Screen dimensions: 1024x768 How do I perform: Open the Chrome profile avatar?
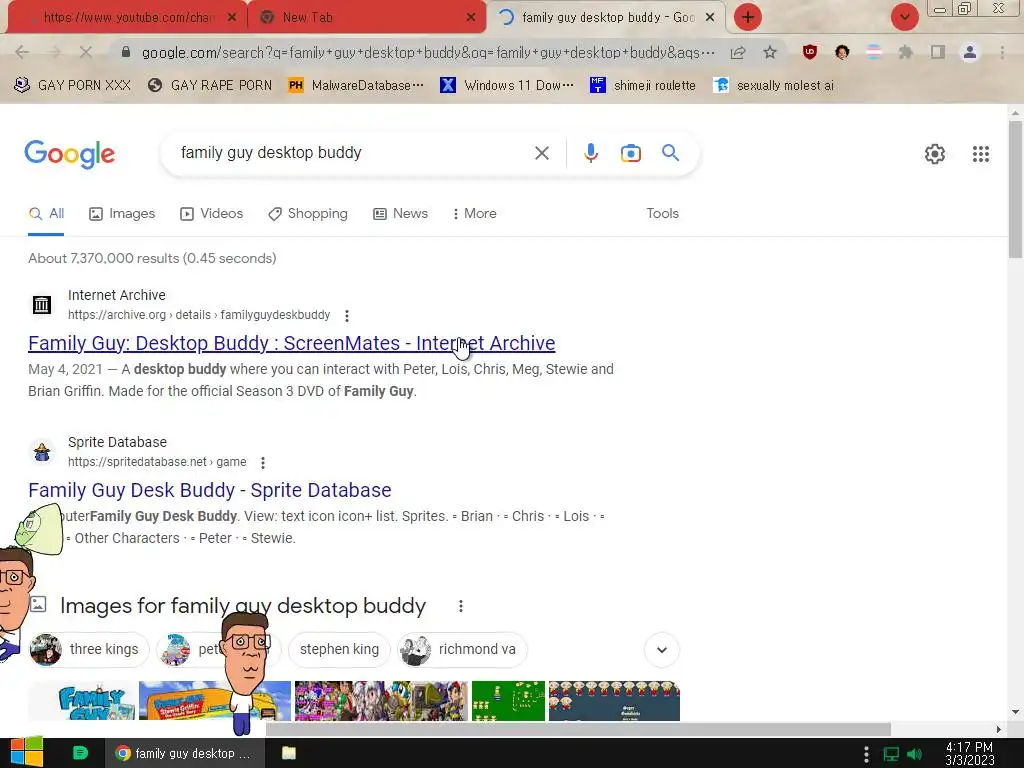click(970, 52)
